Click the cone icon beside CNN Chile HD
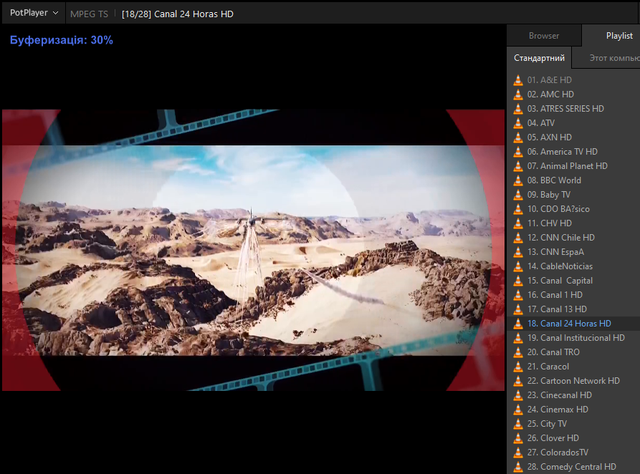Image resolution: width=640 pixels, height=474 pixels. point(518,238)
